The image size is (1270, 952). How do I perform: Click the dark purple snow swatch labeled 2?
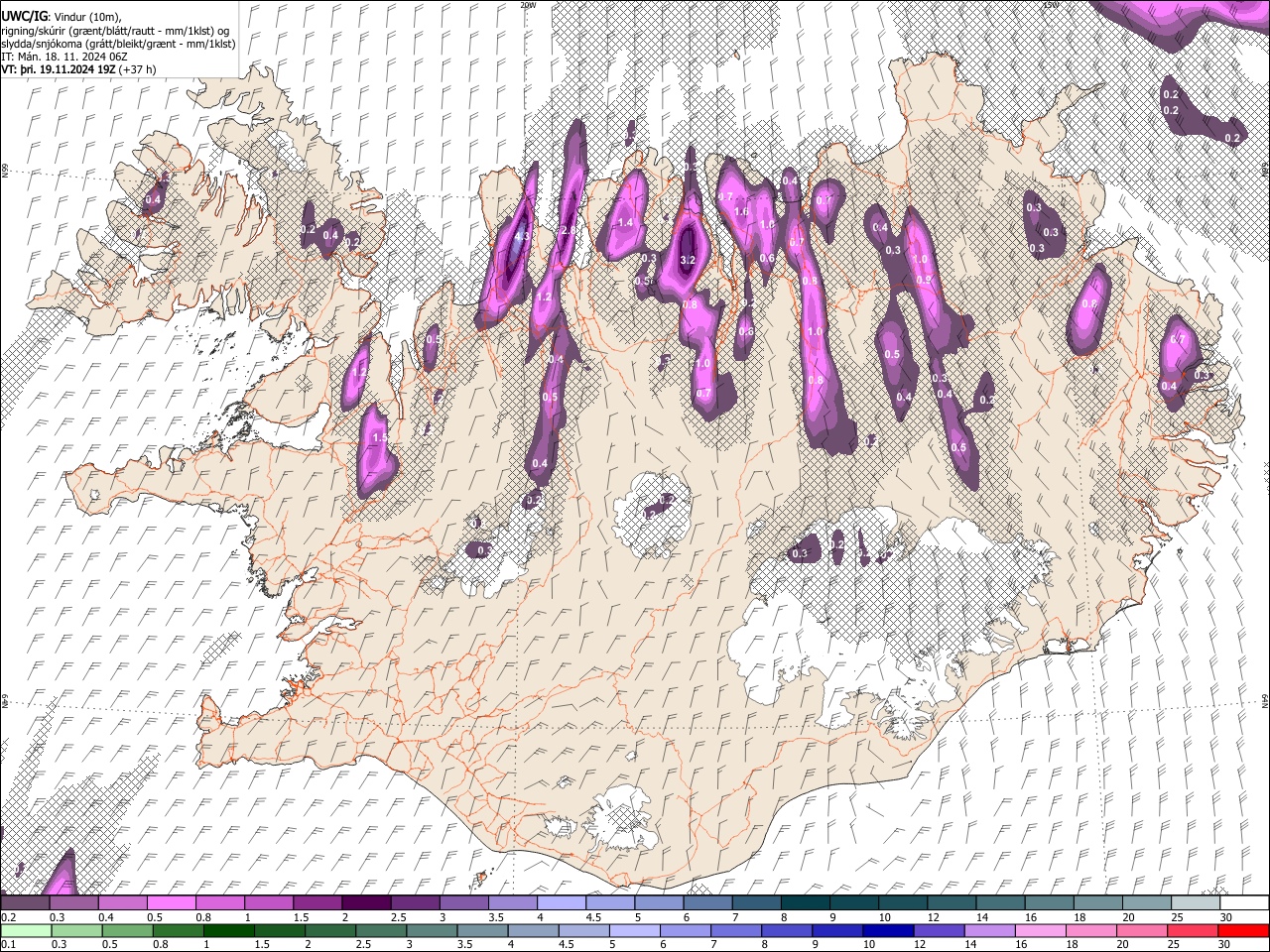(366, 903)
